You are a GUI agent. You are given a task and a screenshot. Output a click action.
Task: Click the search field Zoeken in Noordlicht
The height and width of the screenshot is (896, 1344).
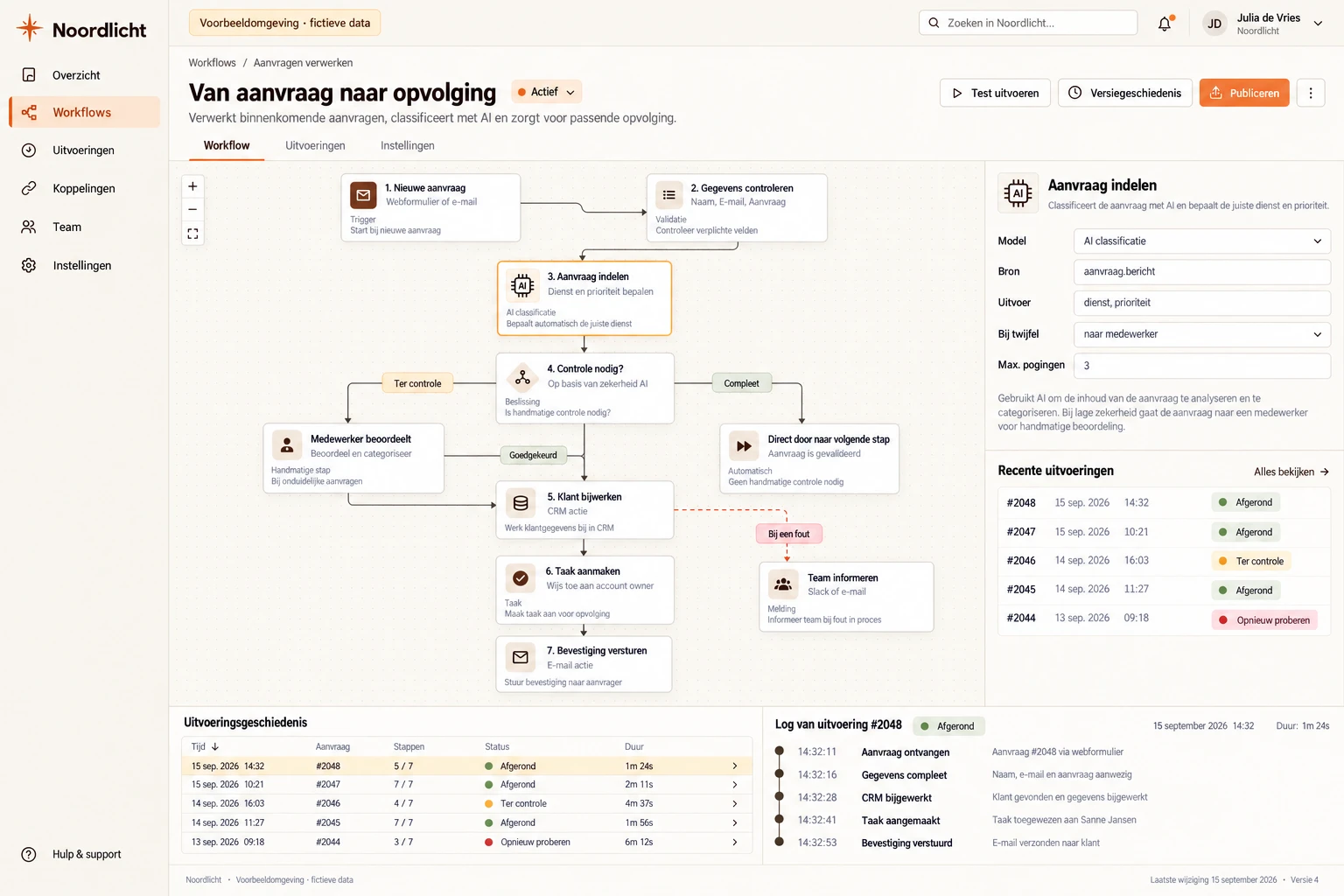pos(1028,23)
